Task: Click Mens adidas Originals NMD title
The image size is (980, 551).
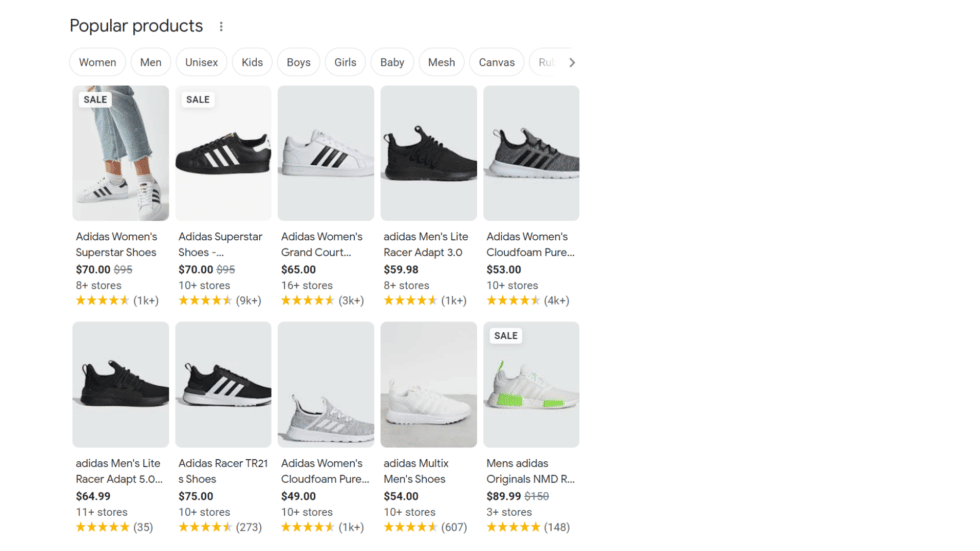Action: (530, 471)
